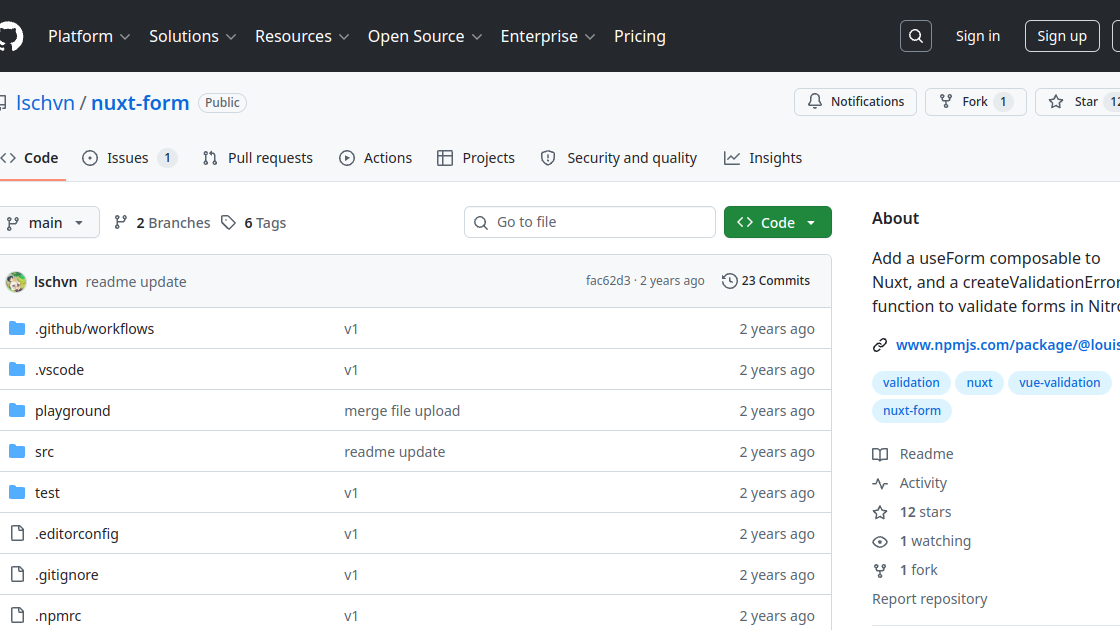Click the Sign in link

point(978,36)
